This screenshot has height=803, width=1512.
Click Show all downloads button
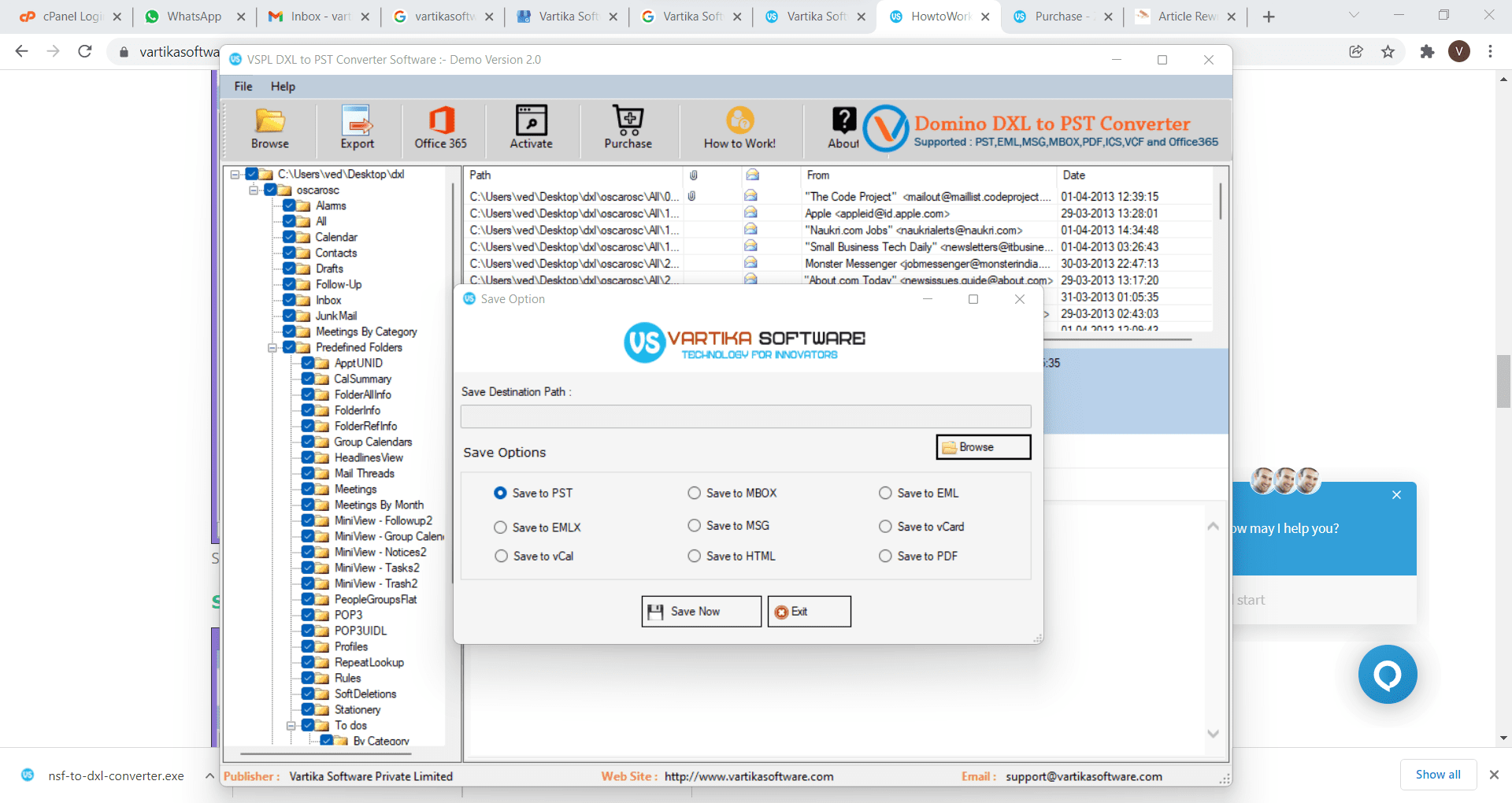1438,775
